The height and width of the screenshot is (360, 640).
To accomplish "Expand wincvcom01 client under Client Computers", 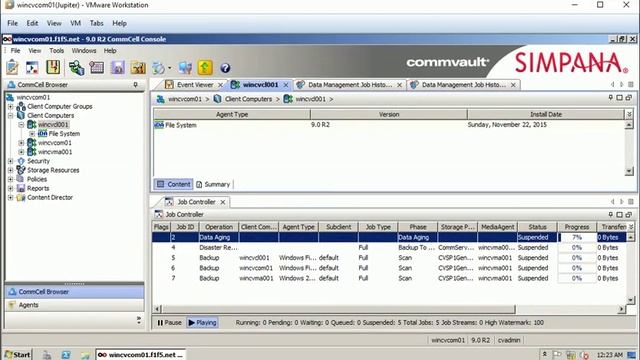I will coord(21,143).
